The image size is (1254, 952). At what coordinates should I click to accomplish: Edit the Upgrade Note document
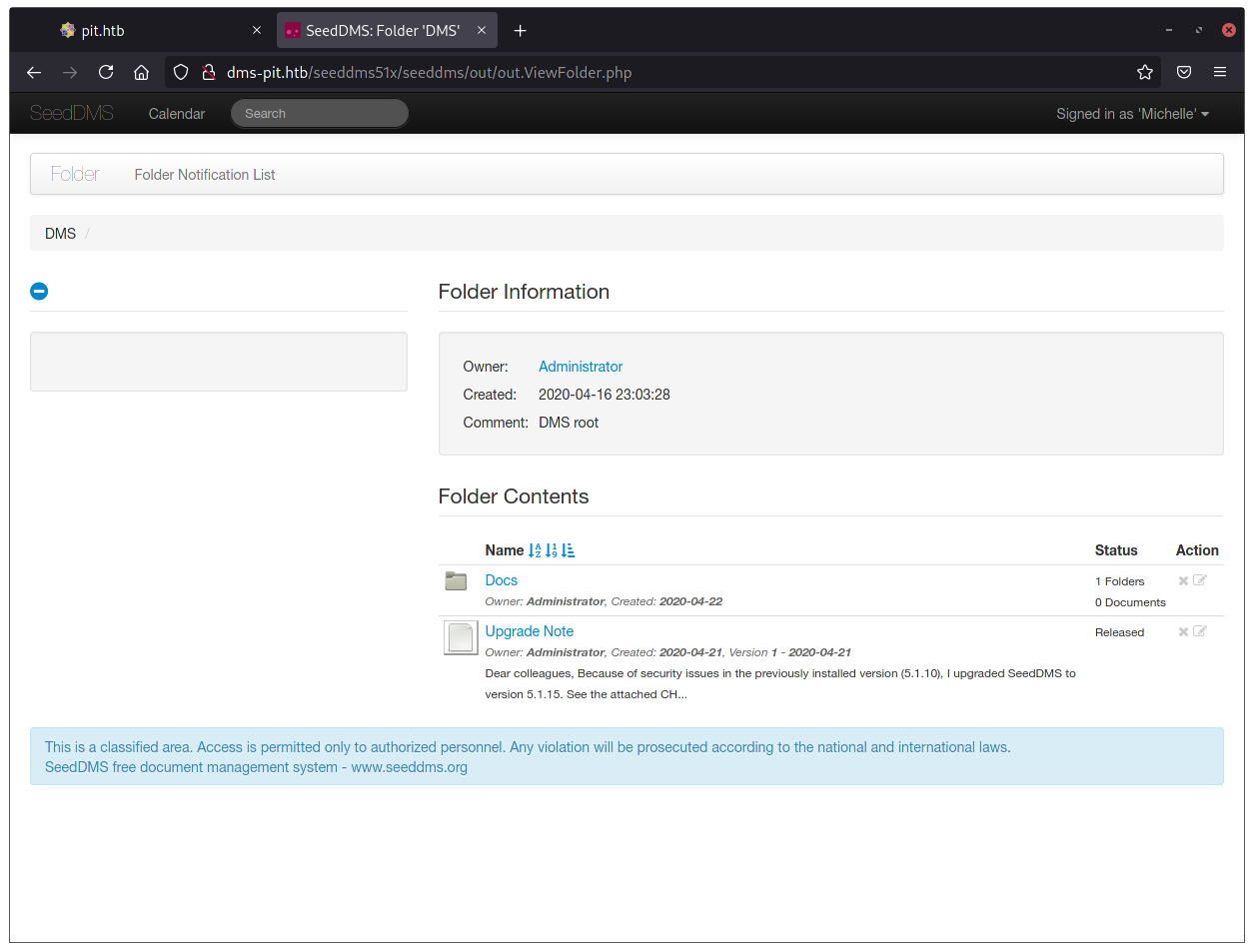[x=1200, y=631]
